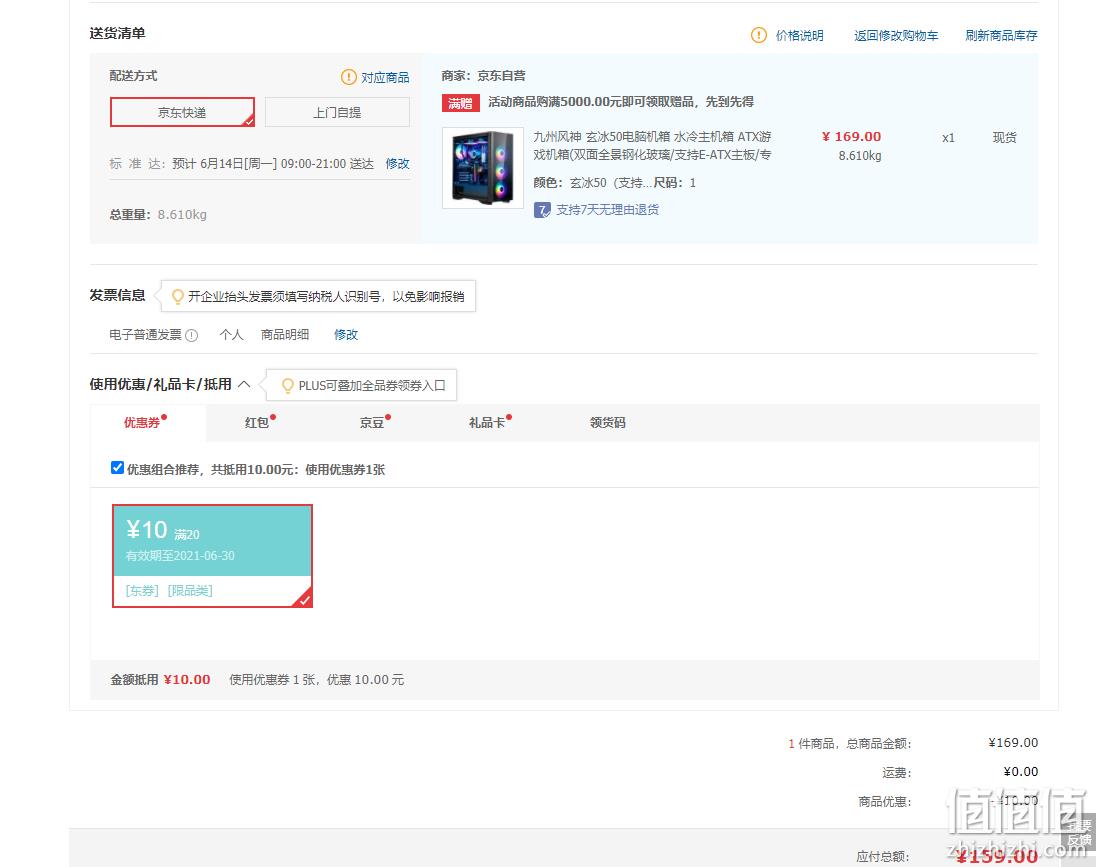Click the 活动商品购满5000.00元 promotion text

[x=621, y=102]
